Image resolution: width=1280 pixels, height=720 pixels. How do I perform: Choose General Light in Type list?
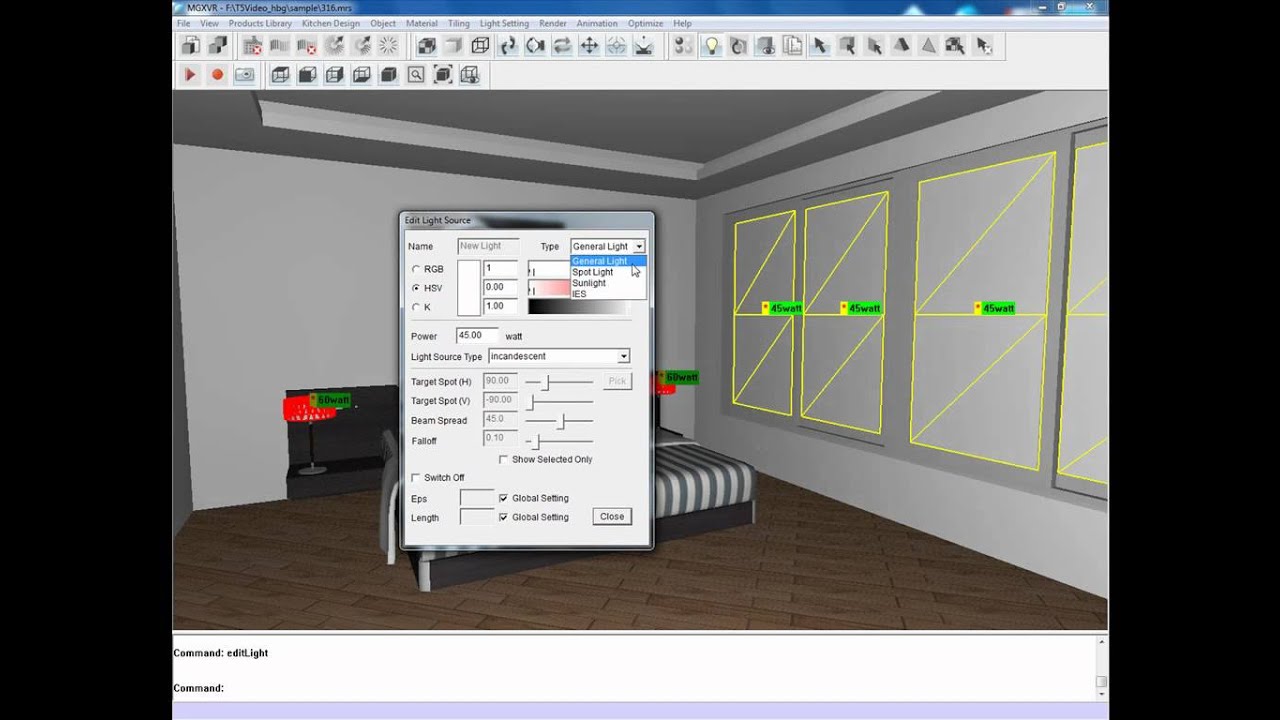click(x=608, y=261)
